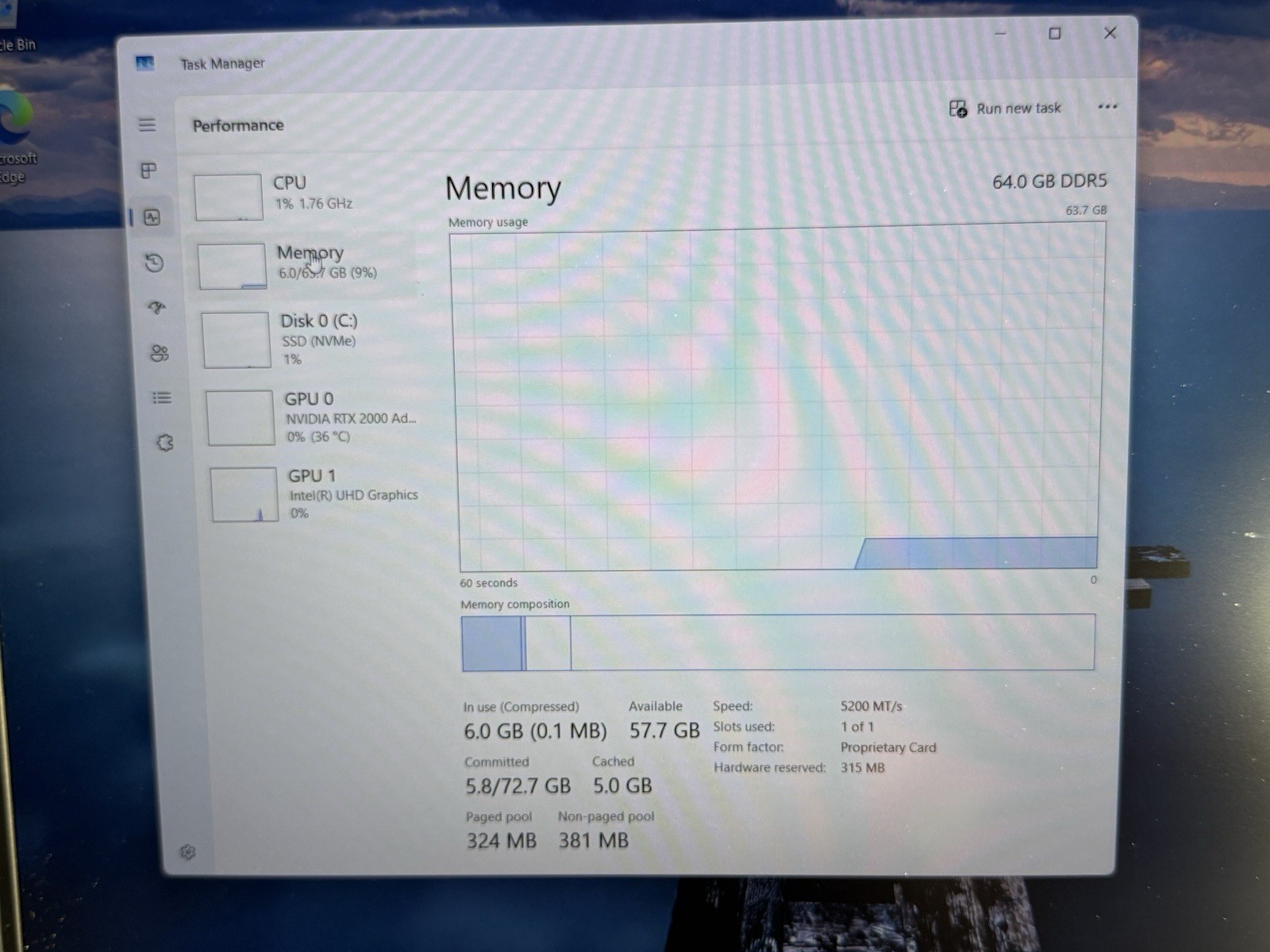1270x952 pixels.
Task: Click the Slots used value 1 of 1
Action: tap(857, 727)
